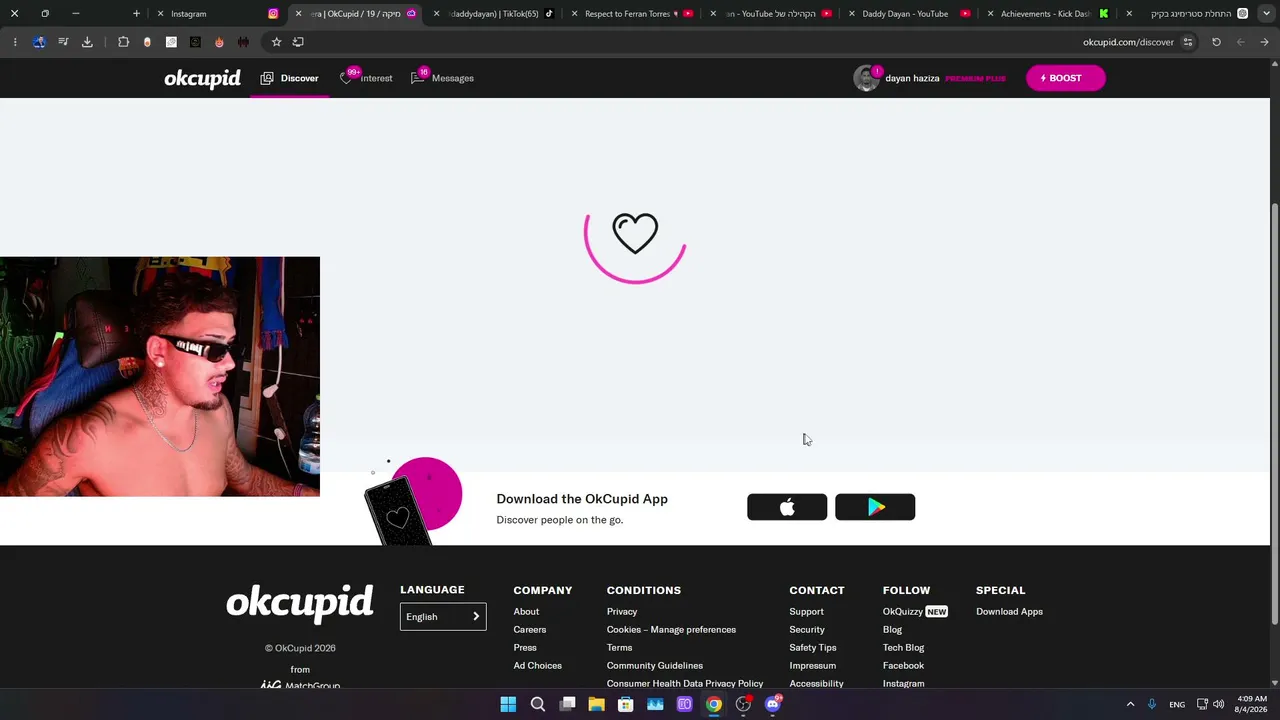Open the Accessibility link in the footer
This screenshot has height=720, width=1280.
(x=817, y=683)
